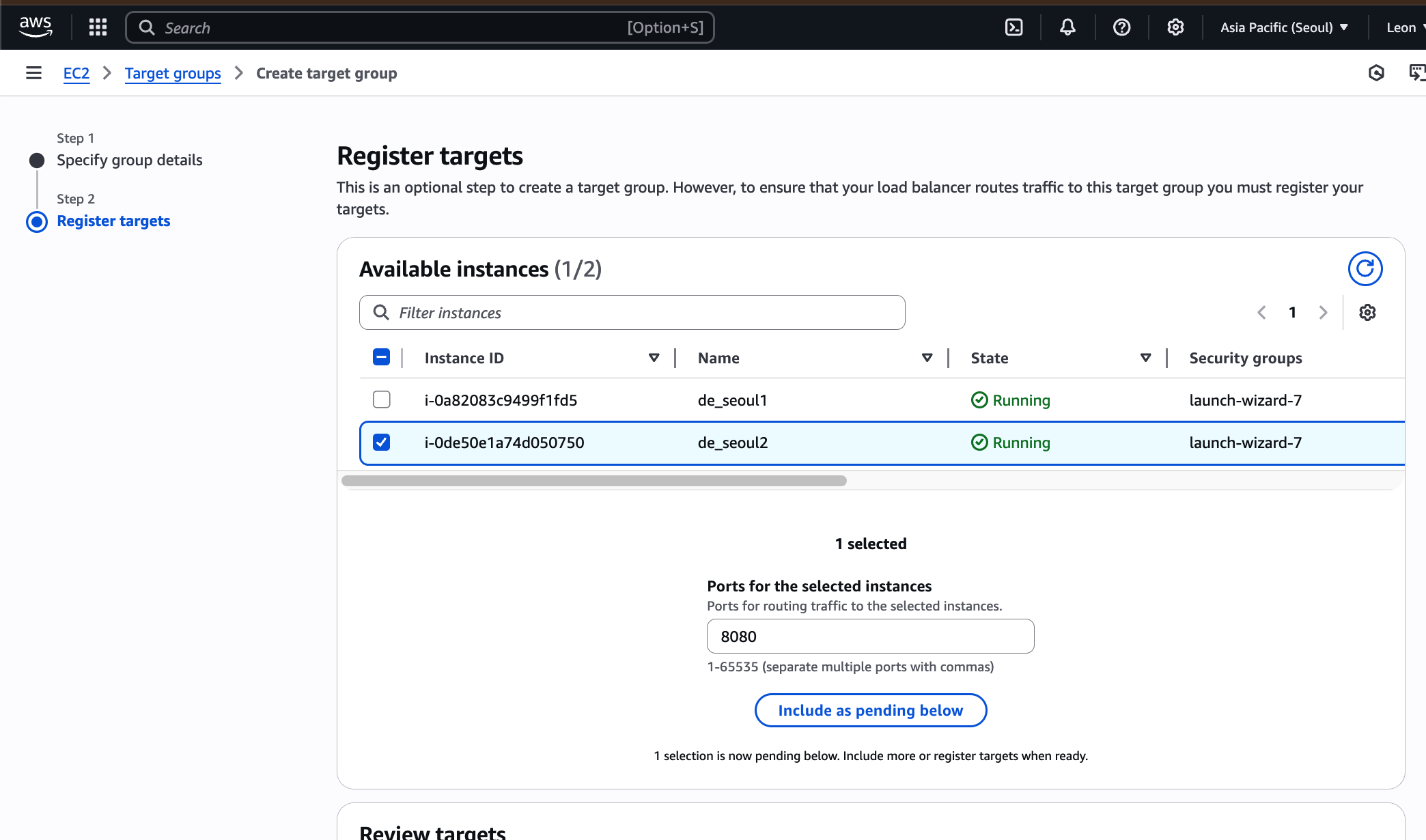Screen dimensions: 1426x840
Task: Toggle the hamburger side navigation menu
Action: click(x=33, y=73)
